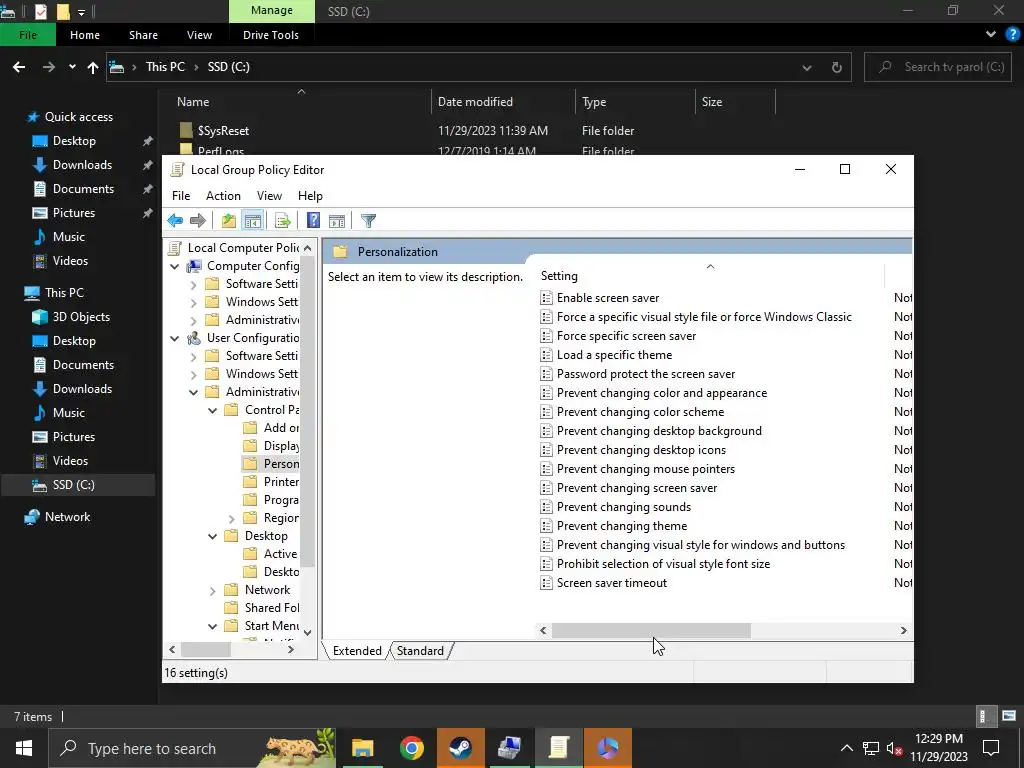Screen dimensions: 1024x768
Task: Switch to the Extended tab
Action: tap(357, 651)
